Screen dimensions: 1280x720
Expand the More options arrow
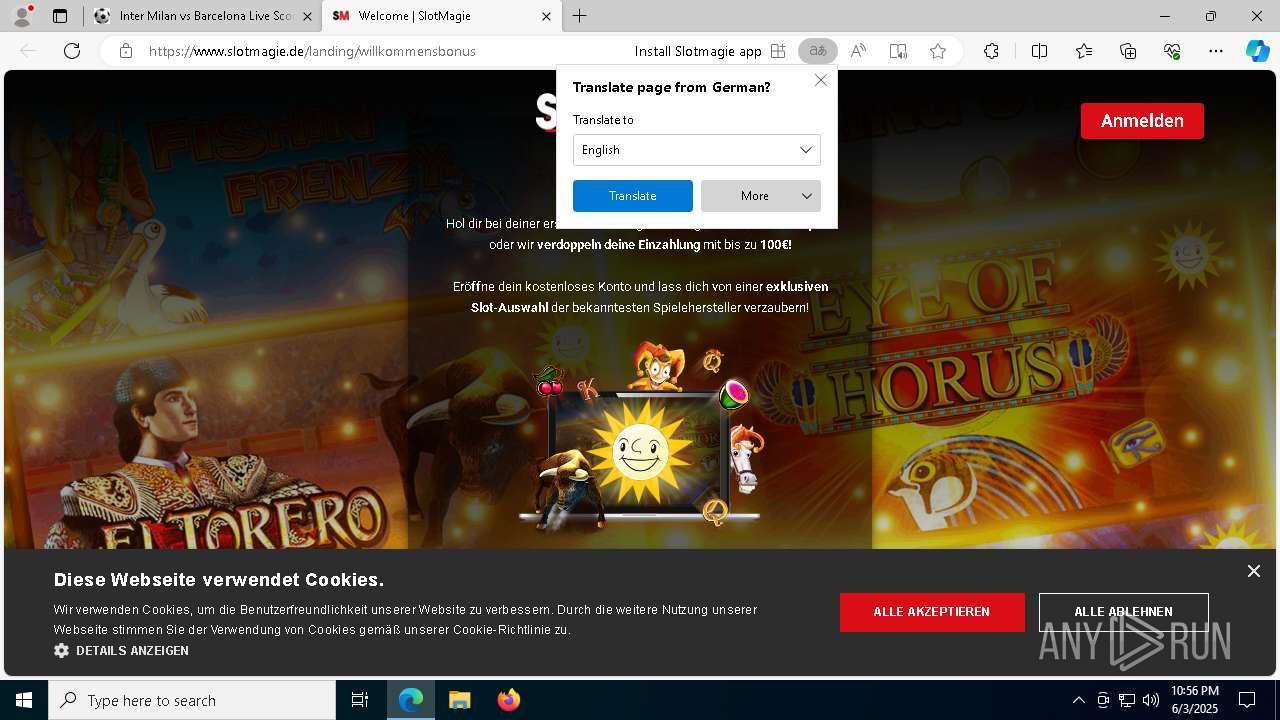click(807, 196)
